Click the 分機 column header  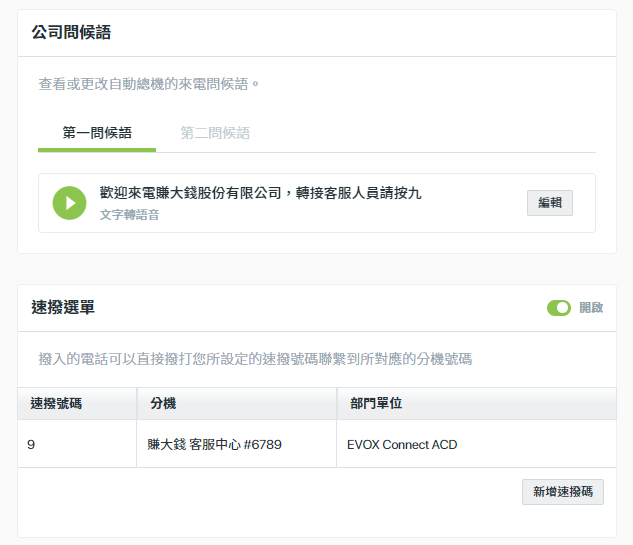pos(237,403)
